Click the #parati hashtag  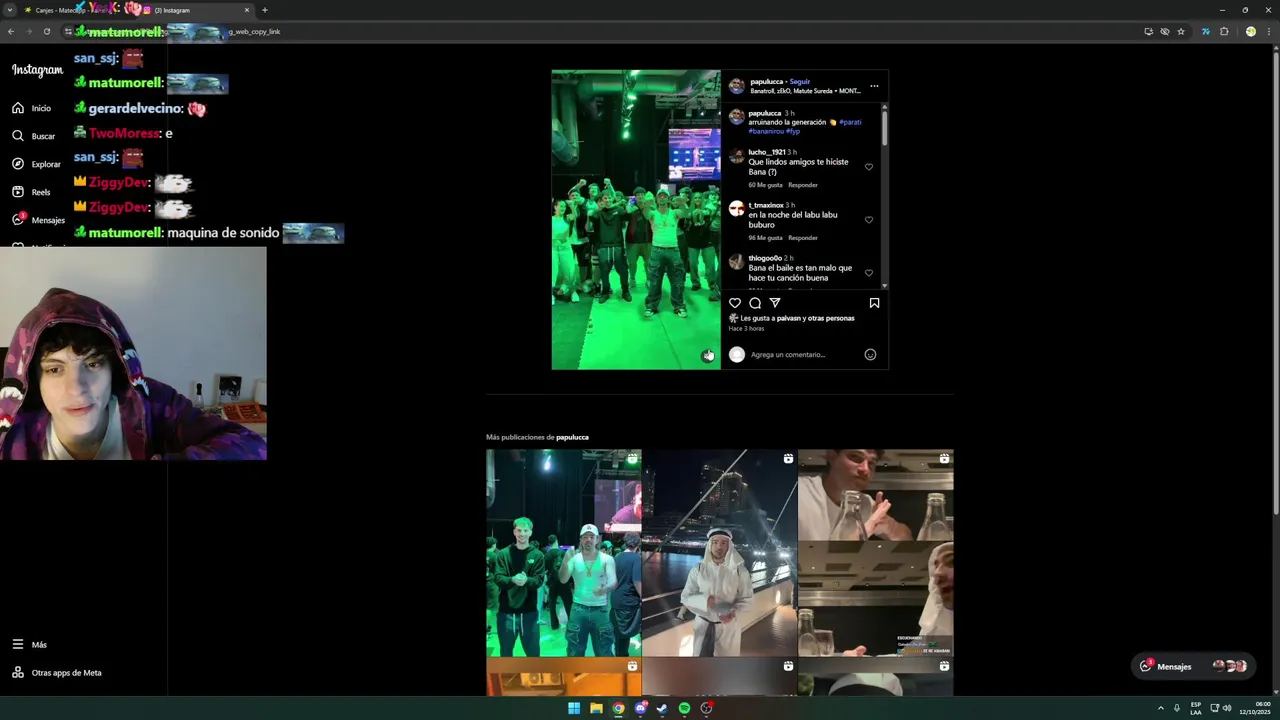click(x=850, y=122)
